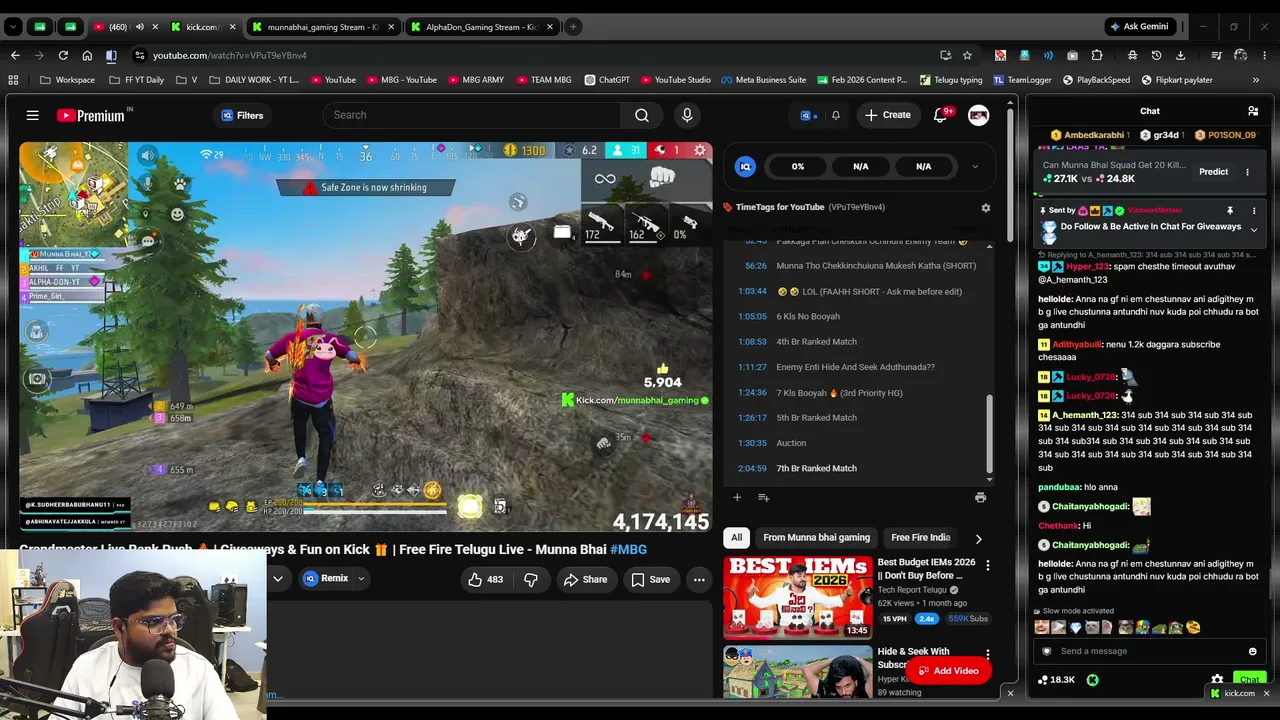Open TimeTags settings gear
This screenshot has width=1280, height=720.
pyautogui.click(x=986, y=207)
